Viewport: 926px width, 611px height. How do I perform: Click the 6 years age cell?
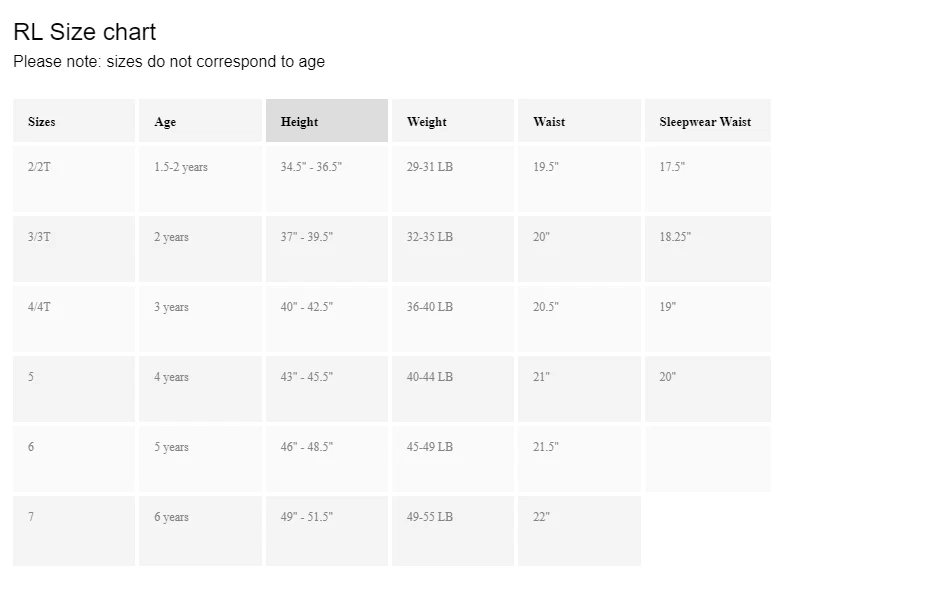[x=200, y=531]
